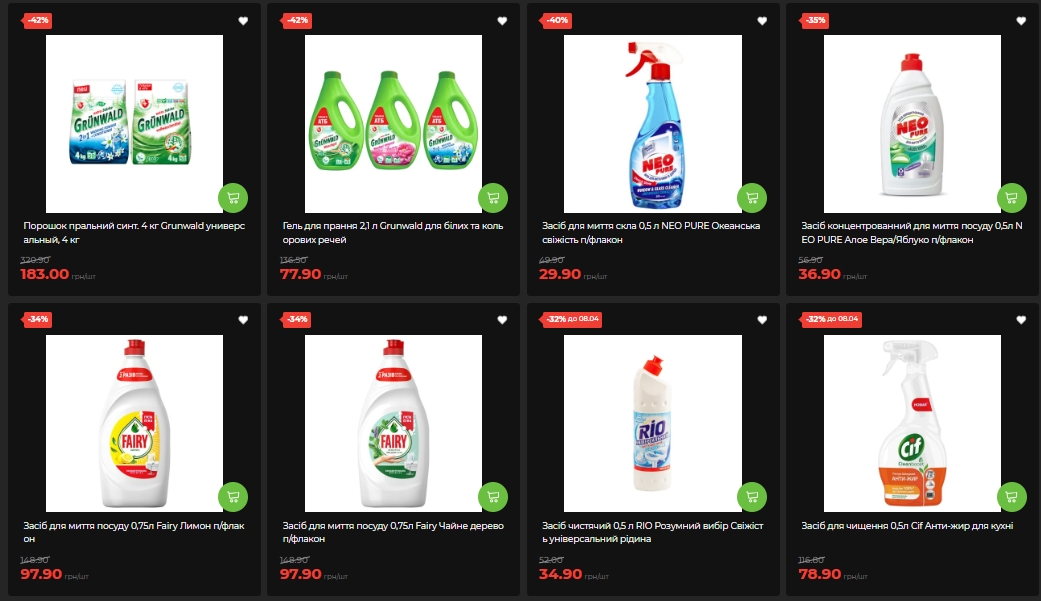The height and width of the screenshot is (601, 1041).
Task: Add Fairy Лимон dish soap to cart
Action: pyautogui.click(x=233, y=497)
